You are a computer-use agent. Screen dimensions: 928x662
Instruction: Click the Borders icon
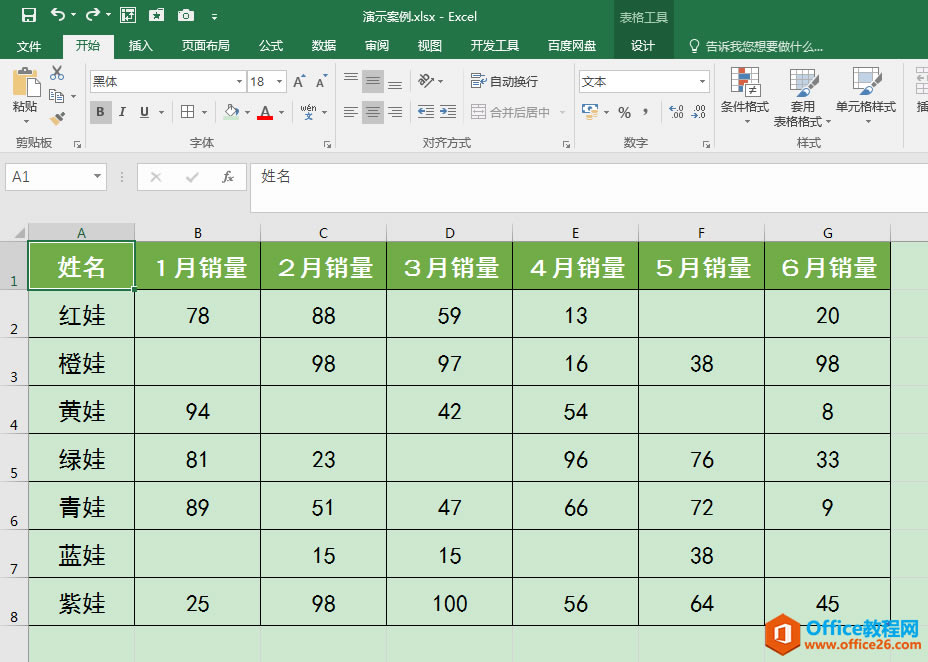pyautogui.click(x=188, y=112)
